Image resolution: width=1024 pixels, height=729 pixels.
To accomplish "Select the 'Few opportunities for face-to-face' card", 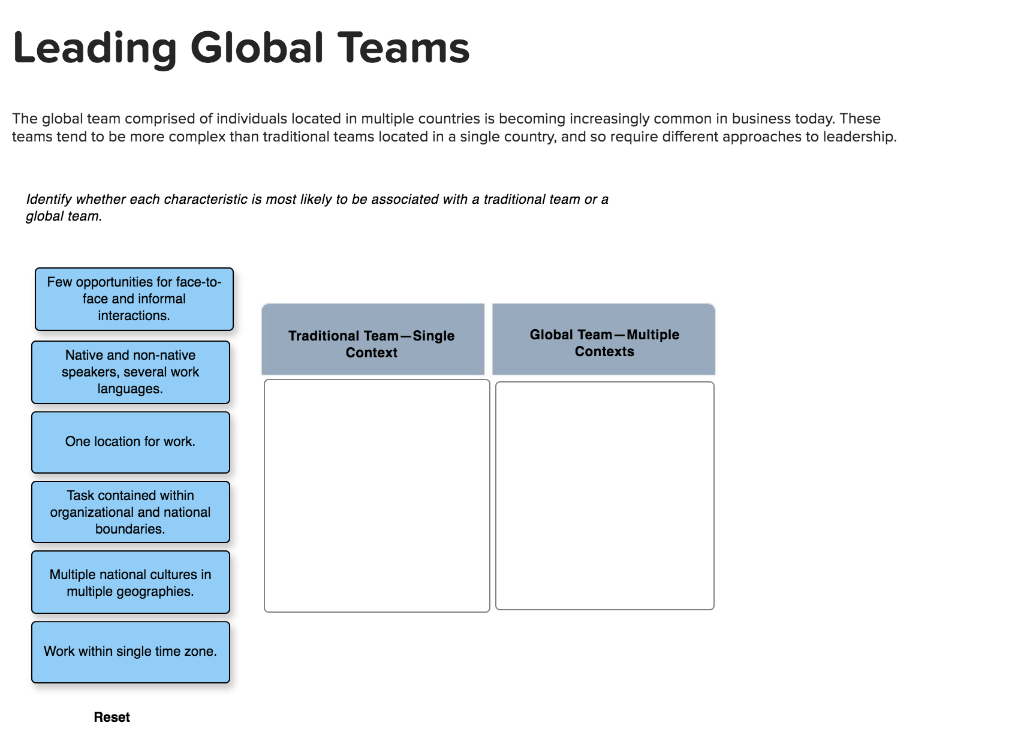I will (133, 298).
